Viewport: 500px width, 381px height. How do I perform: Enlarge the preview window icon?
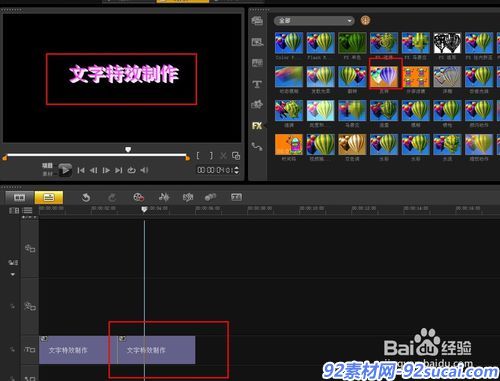236,156
